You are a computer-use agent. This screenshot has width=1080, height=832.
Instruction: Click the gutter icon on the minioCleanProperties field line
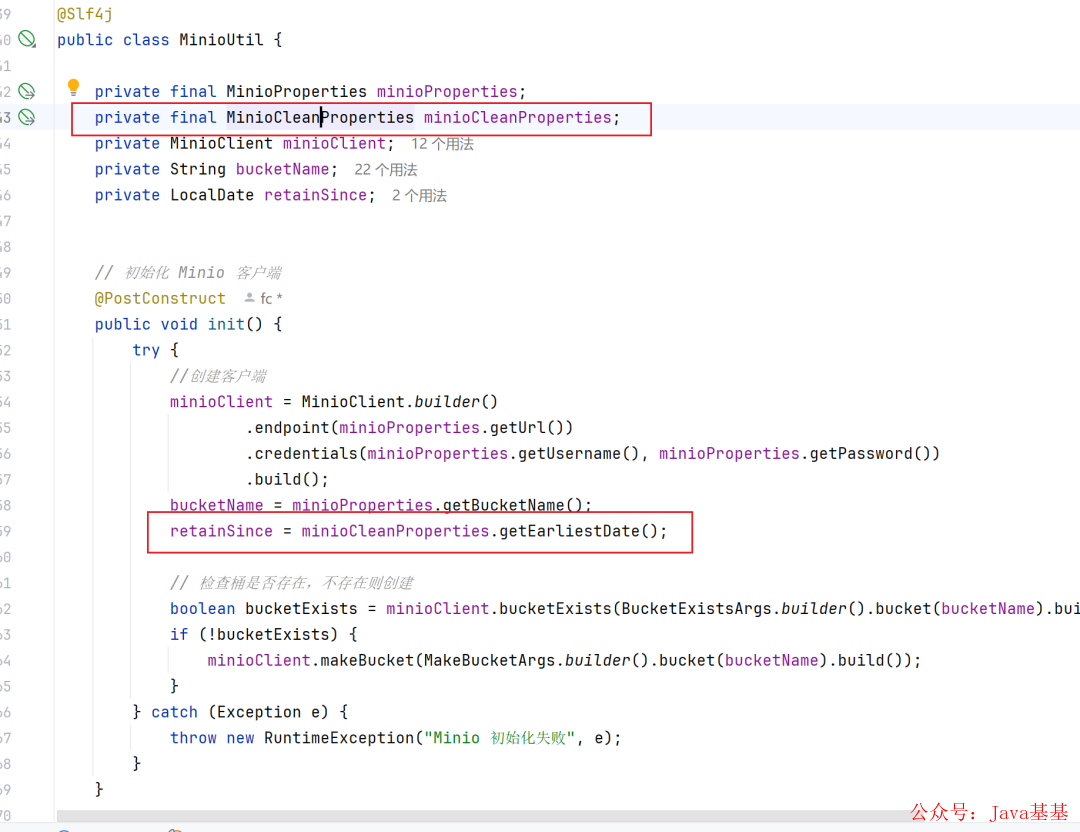27,117
